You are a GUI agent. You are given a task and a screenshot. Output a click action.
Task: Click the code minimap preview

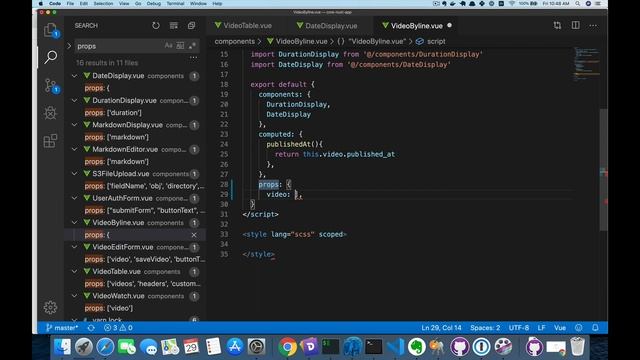(x=586, y=65)
